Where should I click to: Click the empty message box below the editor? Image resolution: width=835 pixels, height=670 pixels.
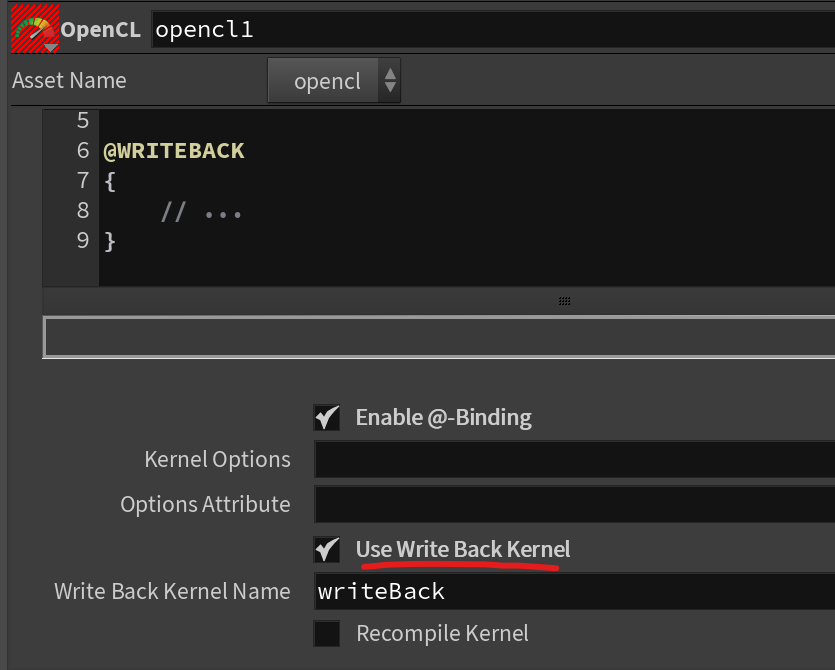(438, 337)
